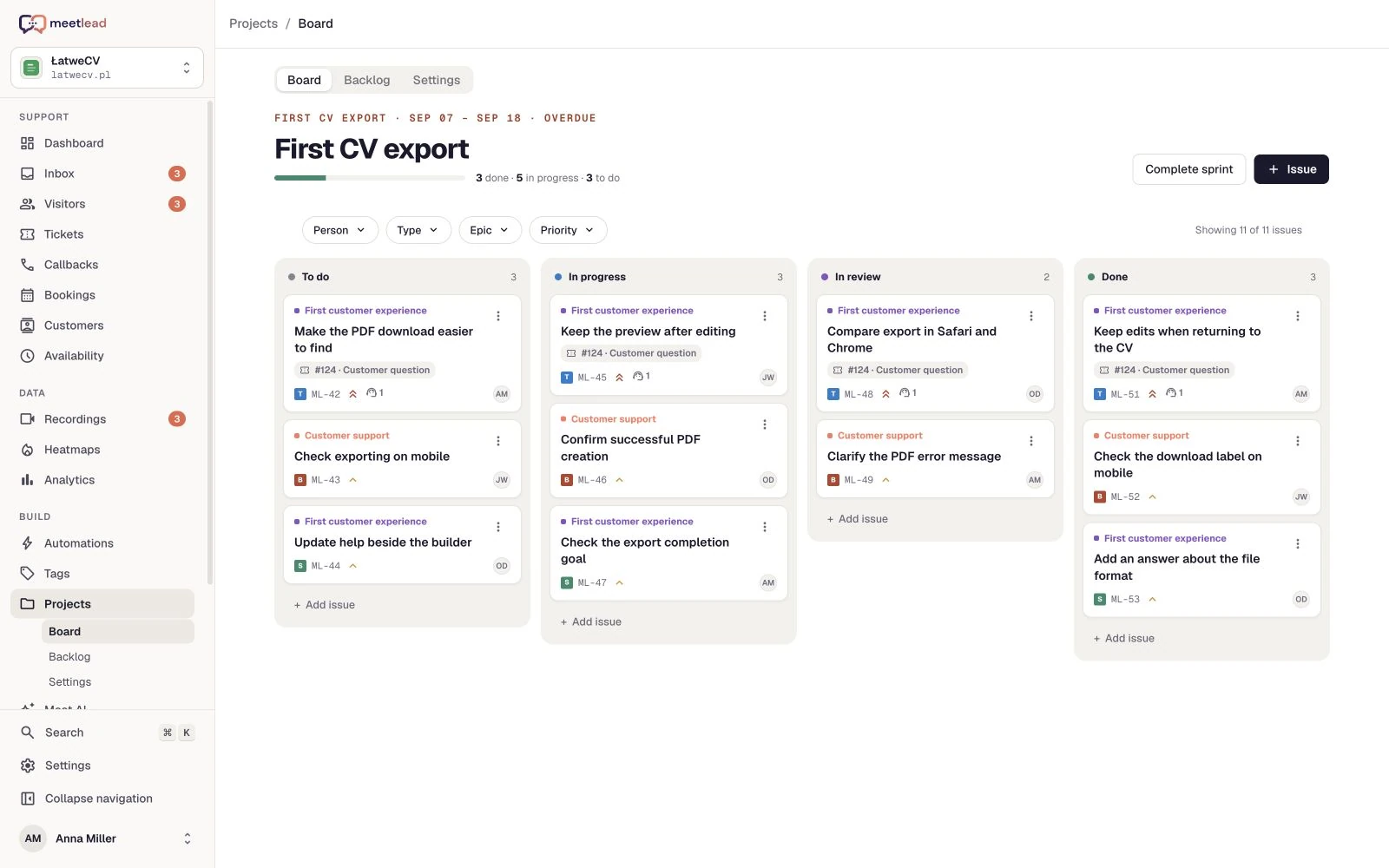Image resolution: width=1389 pixels, height=868 pixels.
Task: Select the Board tab above the sprint
Action: (304, 80)
